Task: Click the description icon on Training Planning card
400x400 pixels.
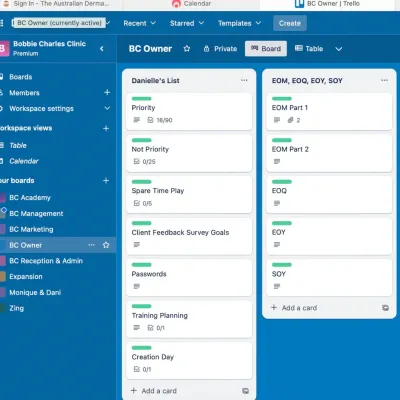Action: [x=137, y=328]
